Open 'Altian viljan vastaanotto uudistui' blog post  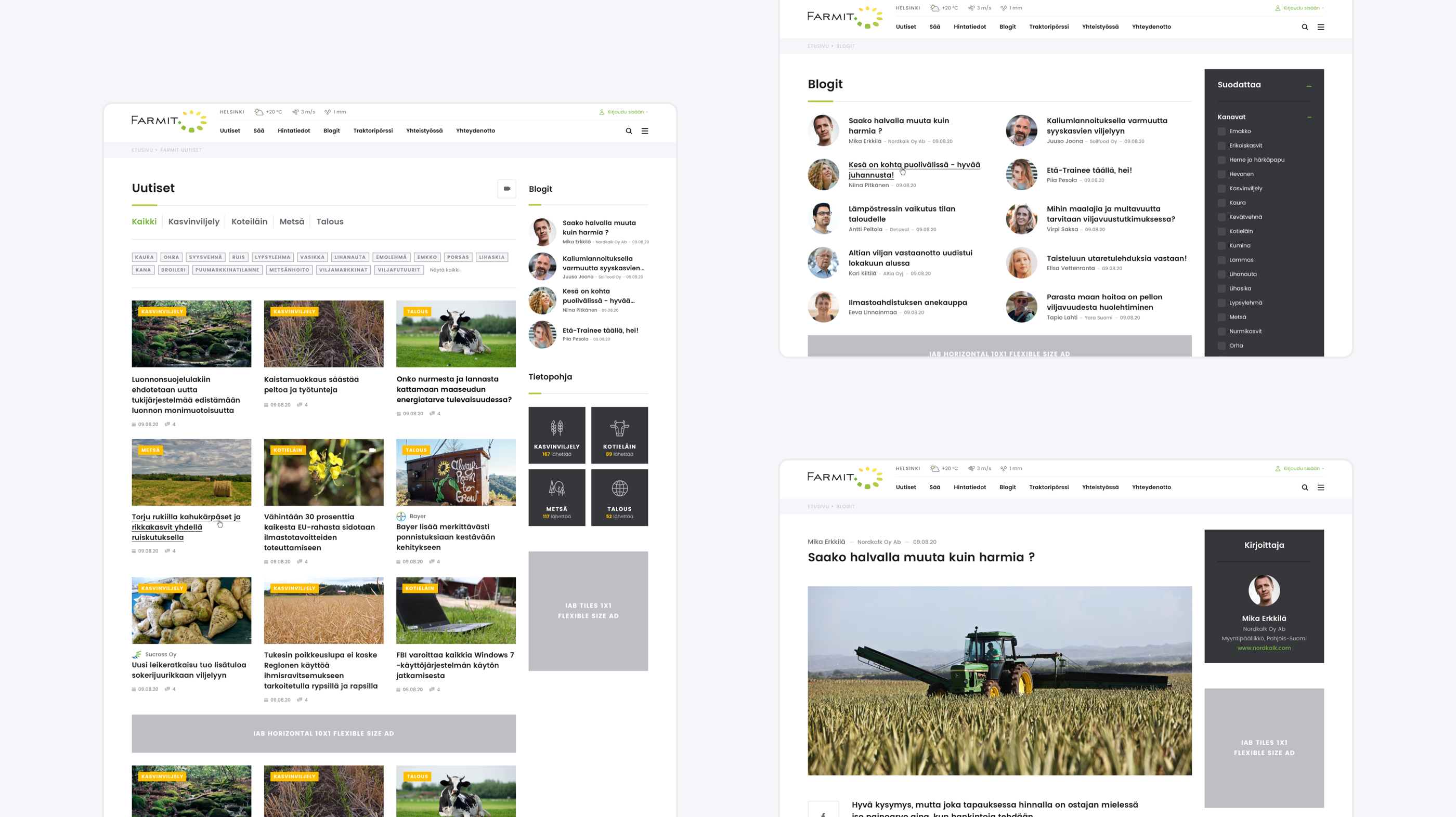point(910,258)
